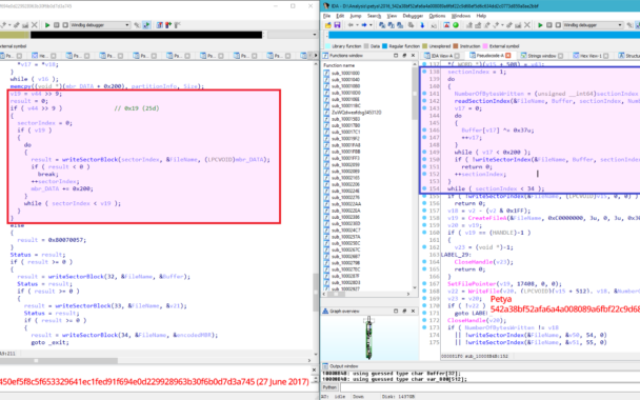
Task: Select sub_10001000 in the Functions list
Action: coord(345,73)
